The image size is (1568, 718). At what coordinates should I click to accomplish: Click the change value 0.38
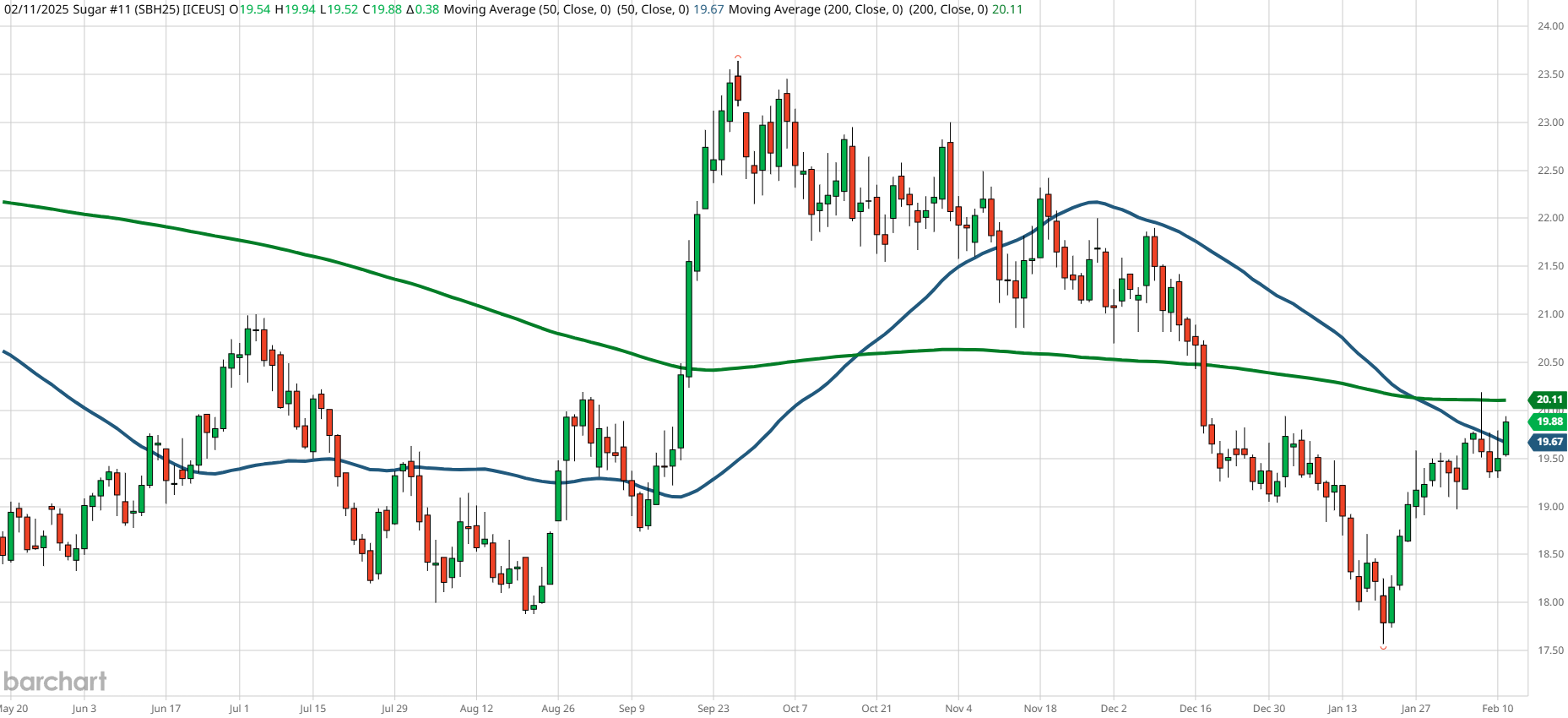tap(427, 9)
